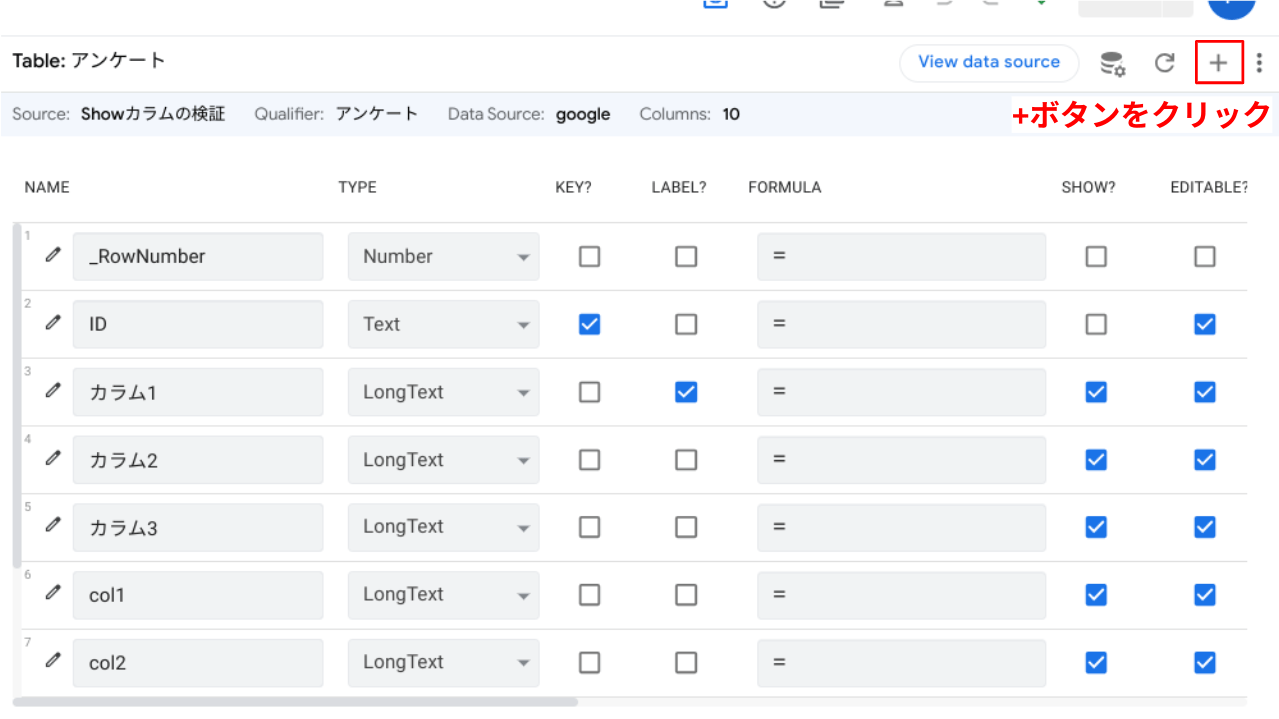Open the edit pencil for カラム2
The image size is (1279, 719).
pos(53,458)
